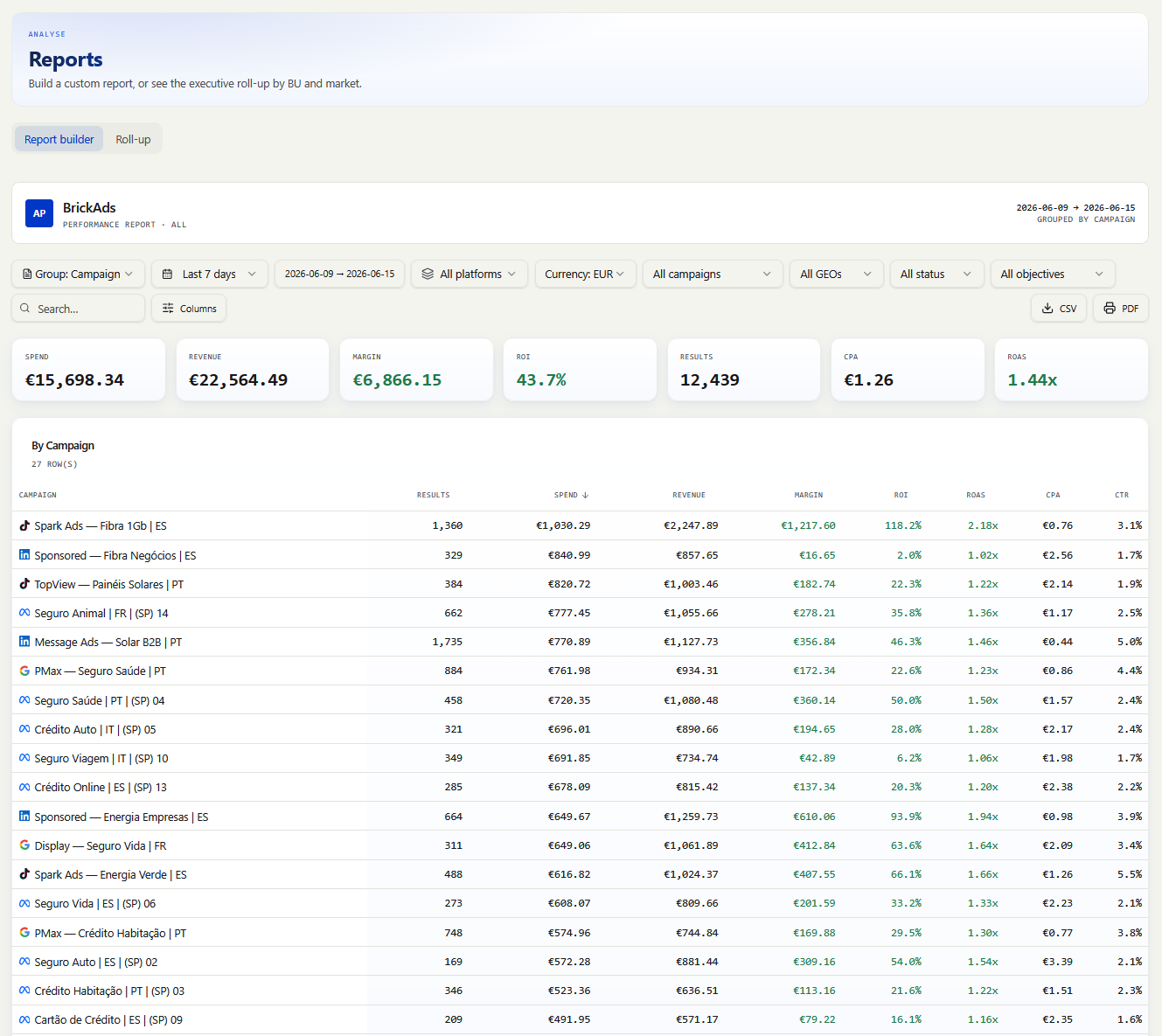Open the All status dropdown
This screenshot has height=1036, width=1162.
[x=936, y=274]
